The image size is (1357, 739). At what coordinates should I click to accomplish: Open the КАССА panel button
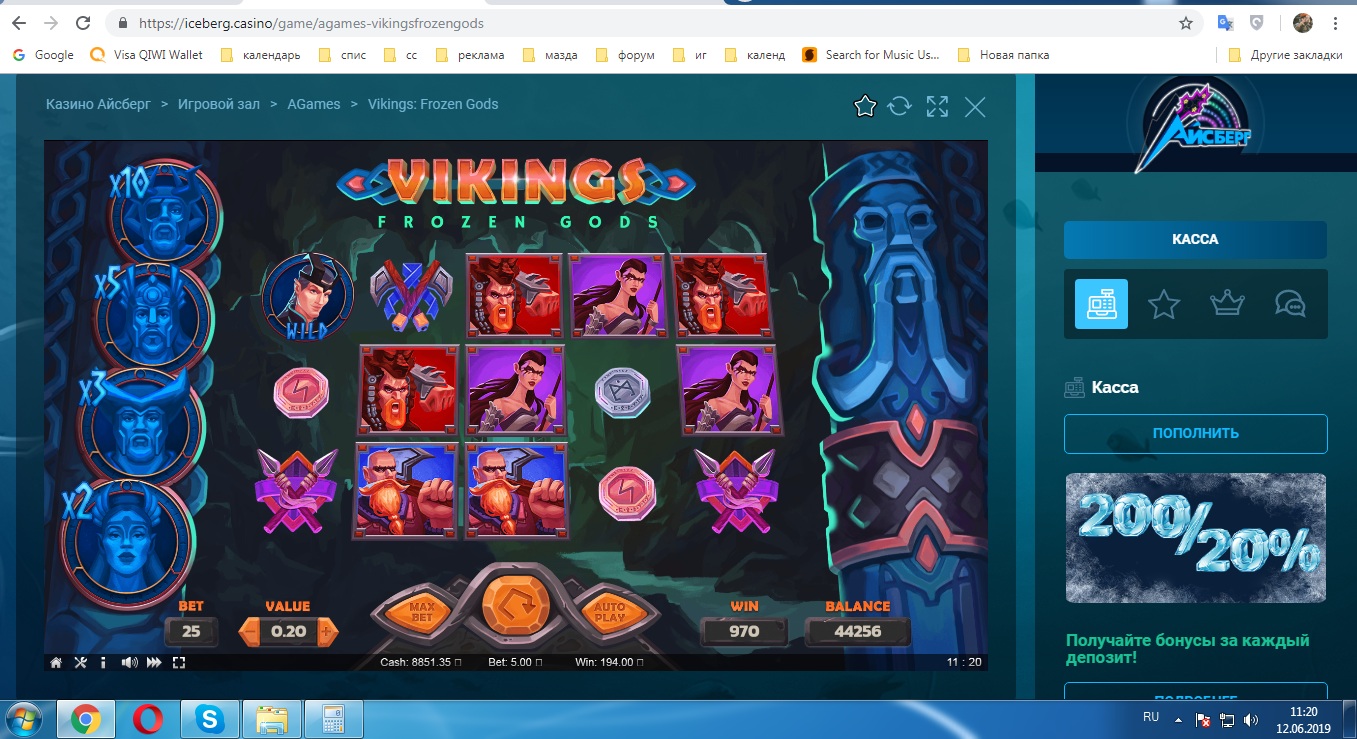pos(1195,240)
